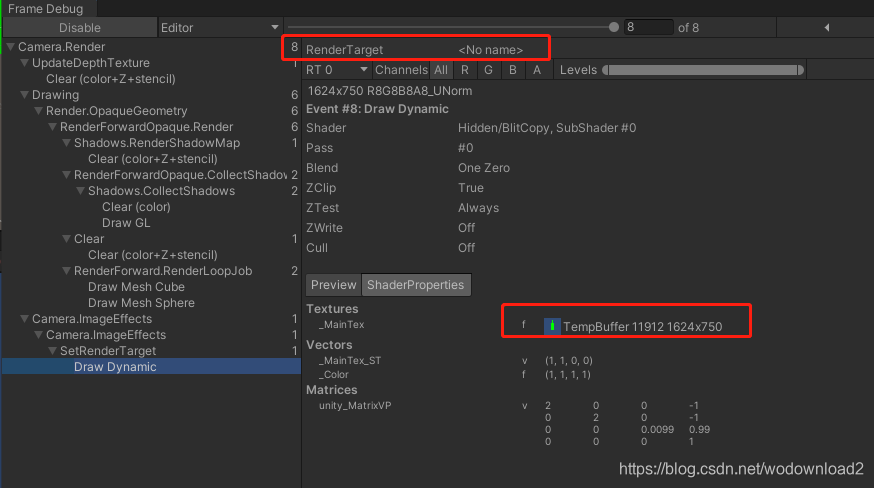Toggle the R channel button
This screenshot has width=874, height=488.
(465, 70)
